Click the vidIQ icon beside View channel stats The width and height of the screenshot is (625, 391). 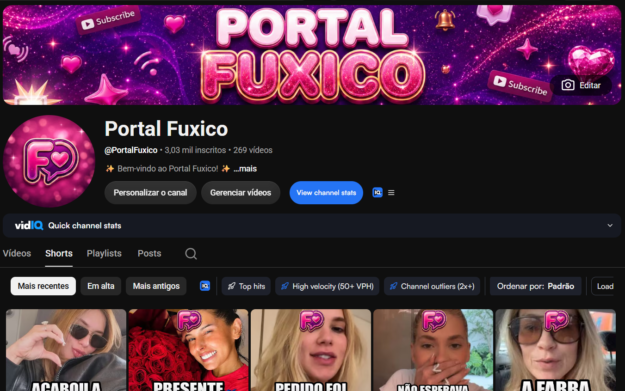377,193
